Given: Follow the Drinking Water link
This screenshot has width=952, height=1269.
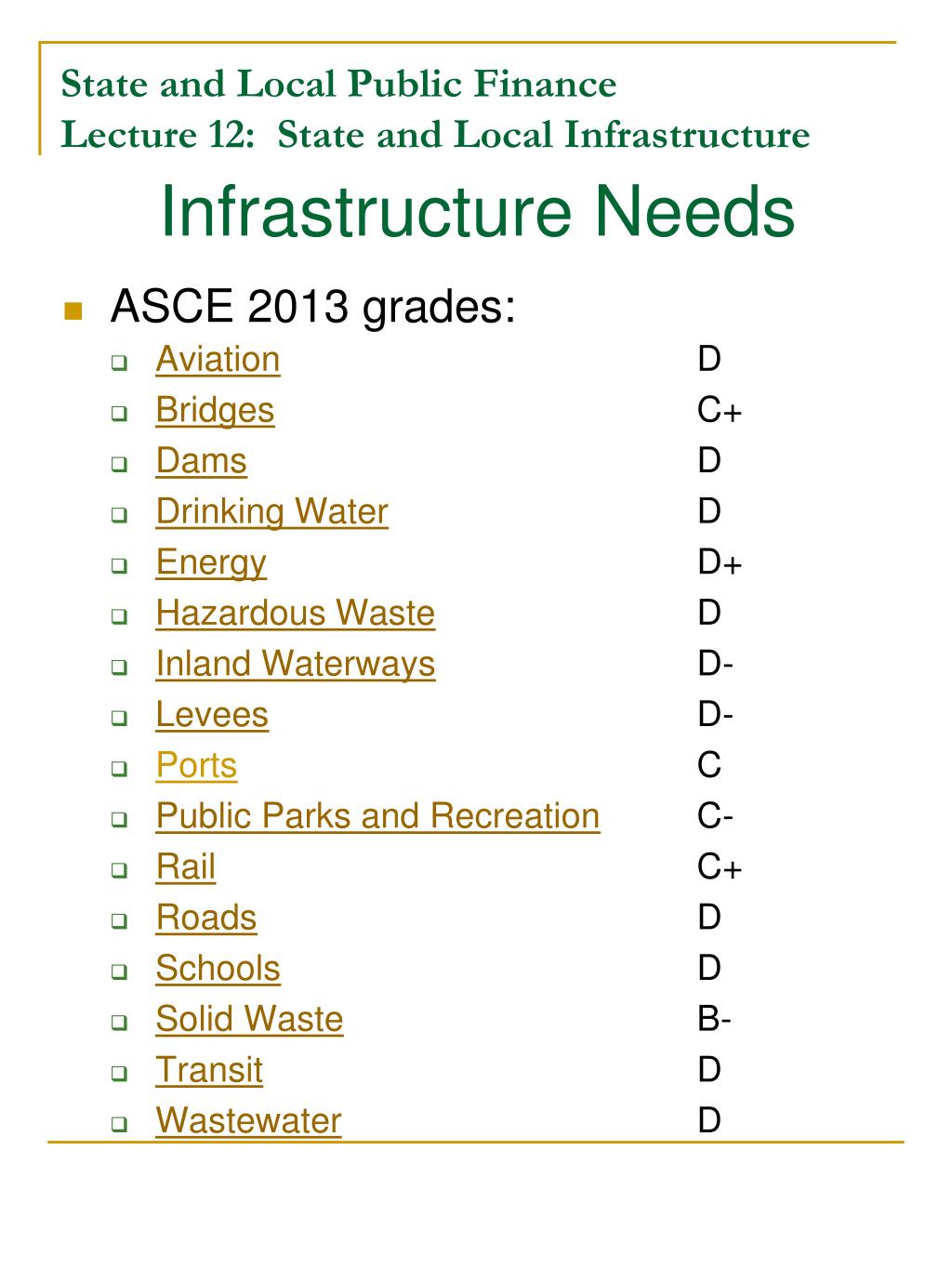Looking at the screenshot, I should 271,512.
